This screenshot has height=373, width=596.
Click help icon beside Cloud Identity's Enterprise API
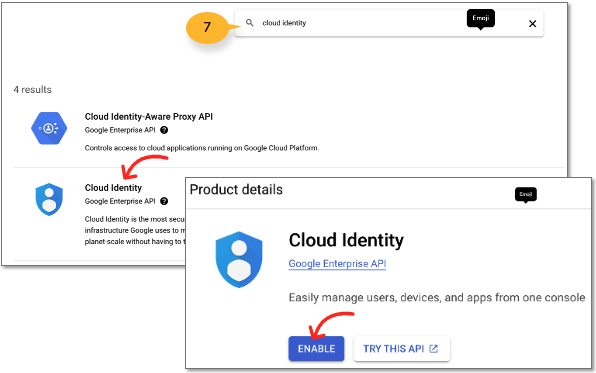(x=164, y=201)
